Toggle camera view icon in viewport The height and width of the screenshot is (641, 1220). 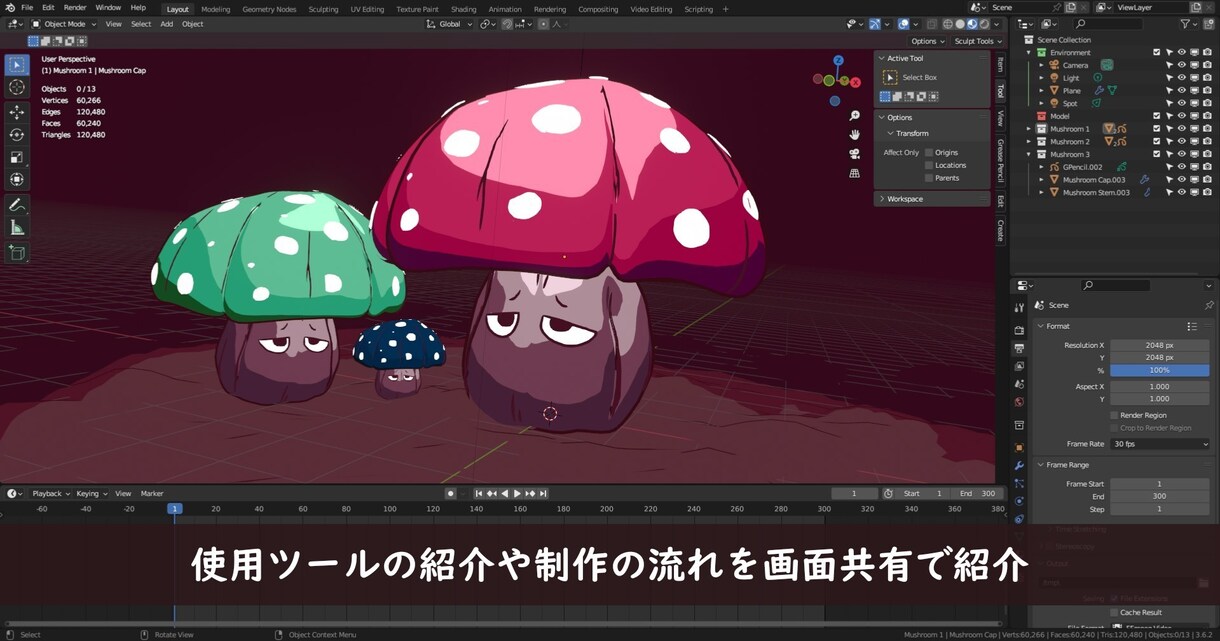pyautogui.click(x=855, y=153)
